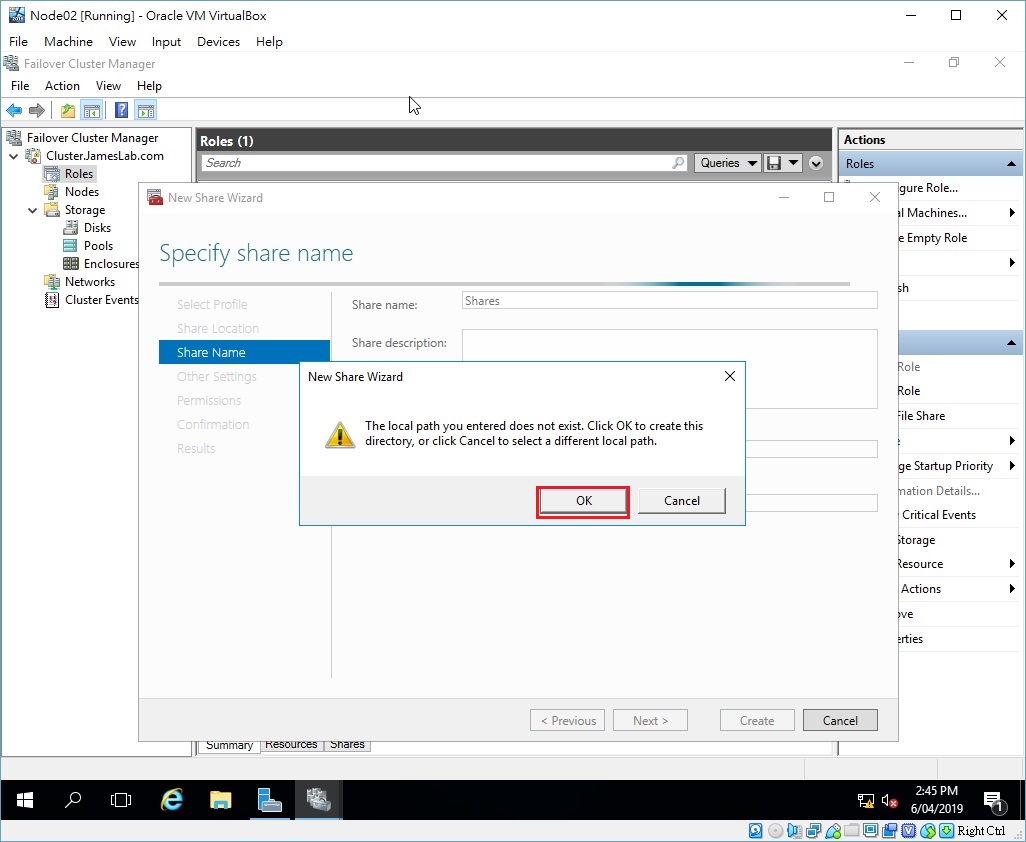This screenshot has width=1026, height=842.
Task: Click the VirtualBox network adapters status icon
Action: (x=814, y=831)
